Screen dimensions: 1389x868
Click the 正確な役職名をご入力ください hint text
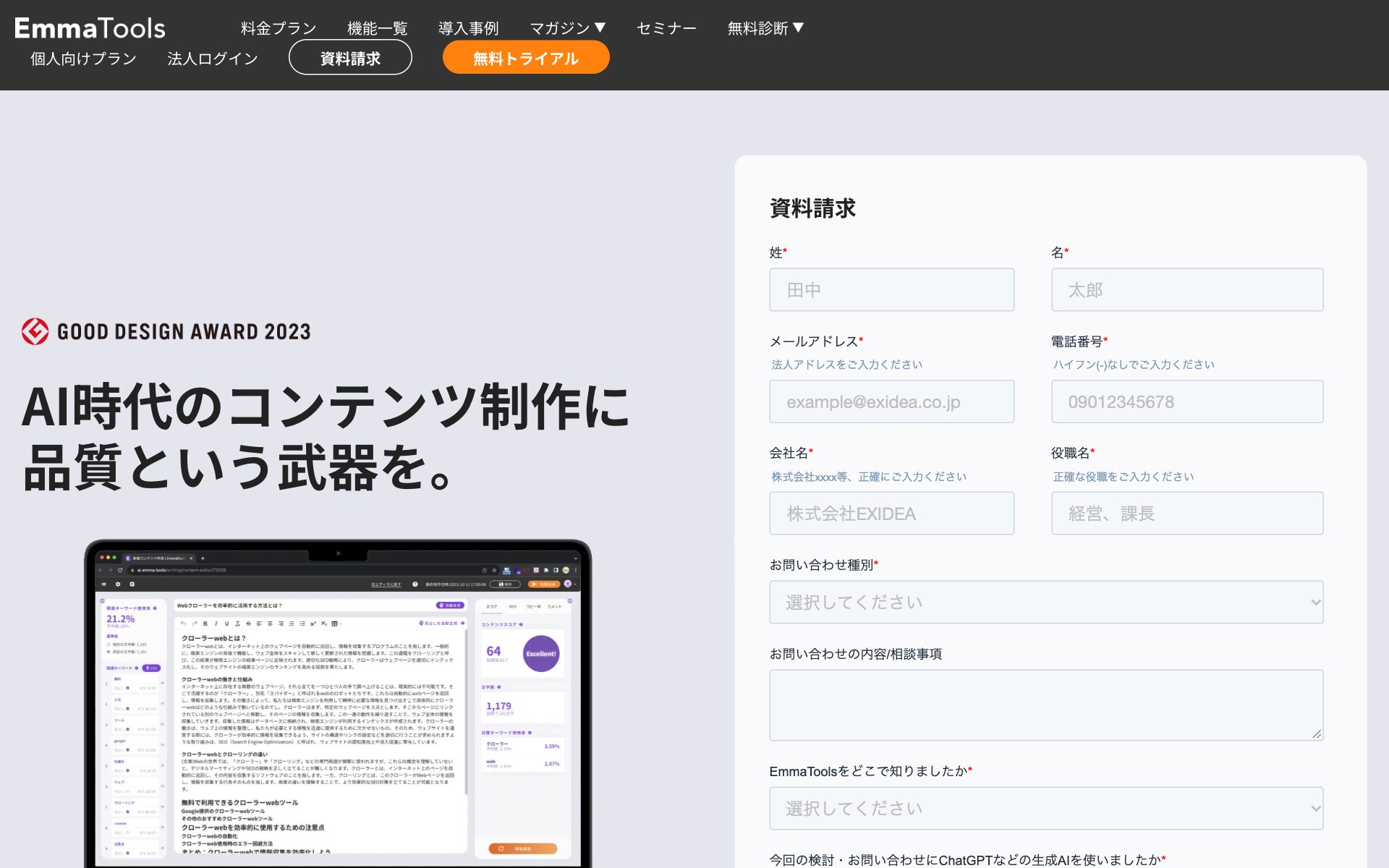pos(1123,477)
